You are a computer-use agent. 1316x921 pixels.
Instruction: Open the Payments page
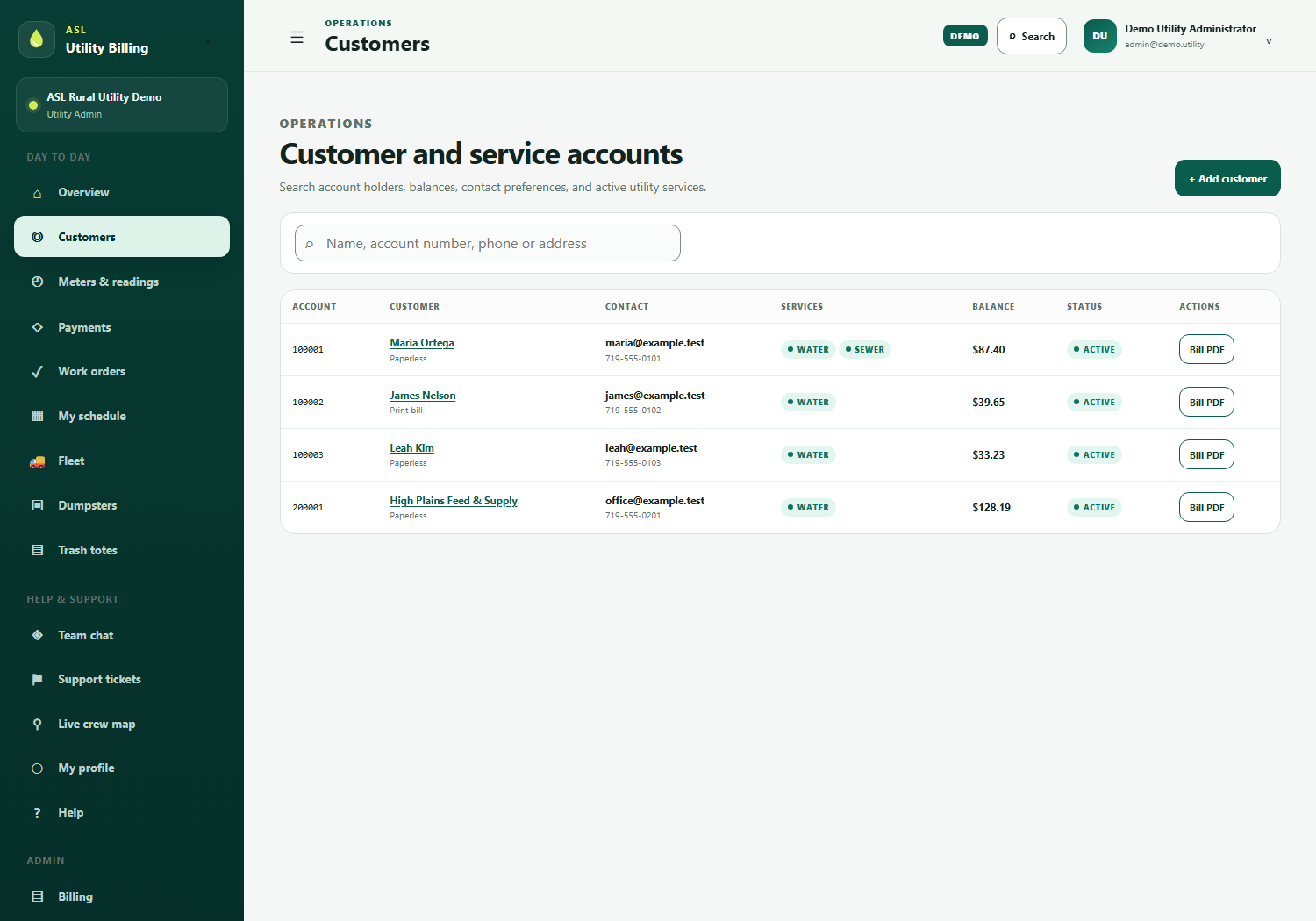click(x=122, y=327)
